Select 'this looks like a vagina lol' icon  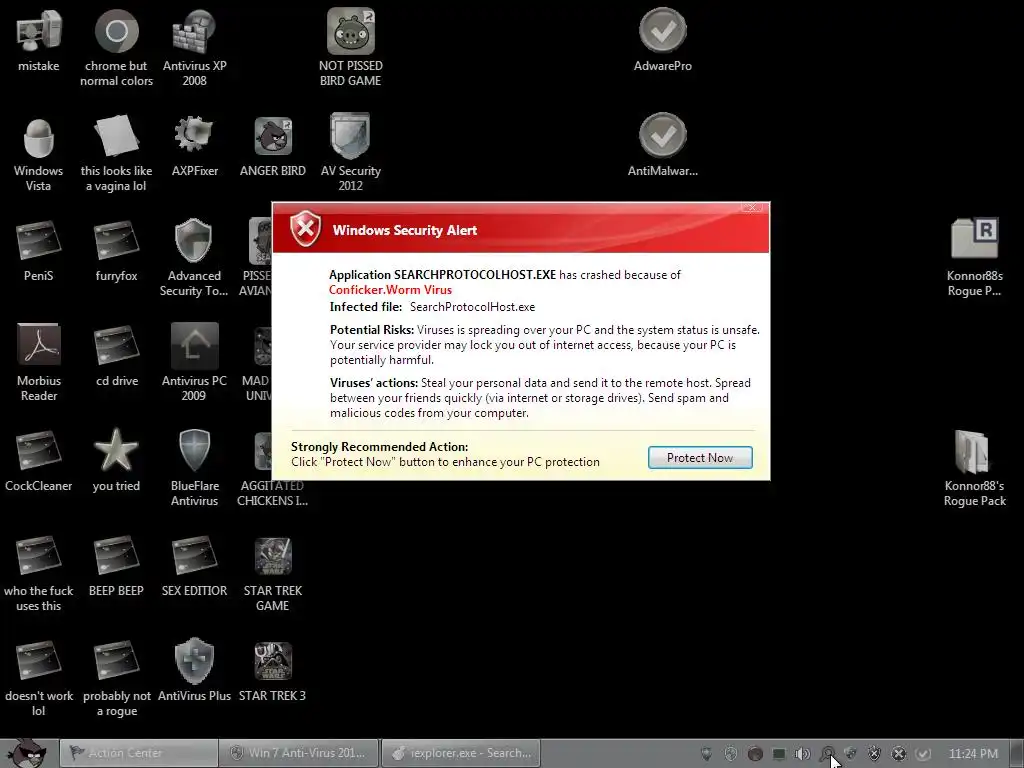pyautogui.click(x=116, y=153)
